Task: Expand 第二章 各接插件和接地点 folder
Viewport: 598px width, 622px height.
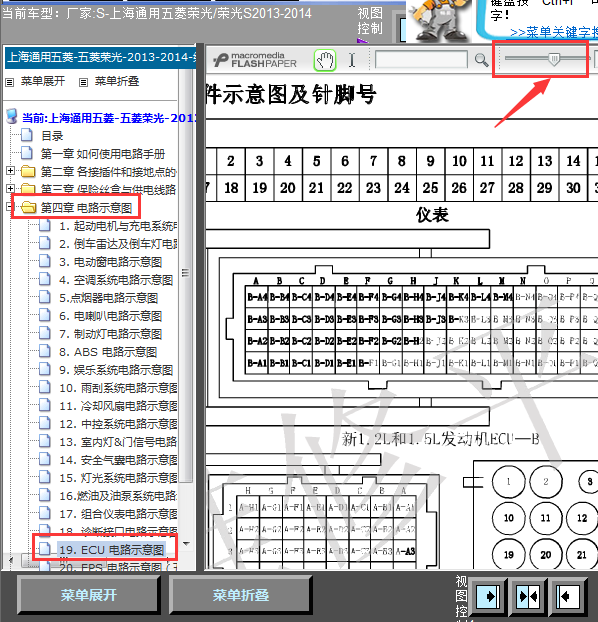Action: point(10,171)
